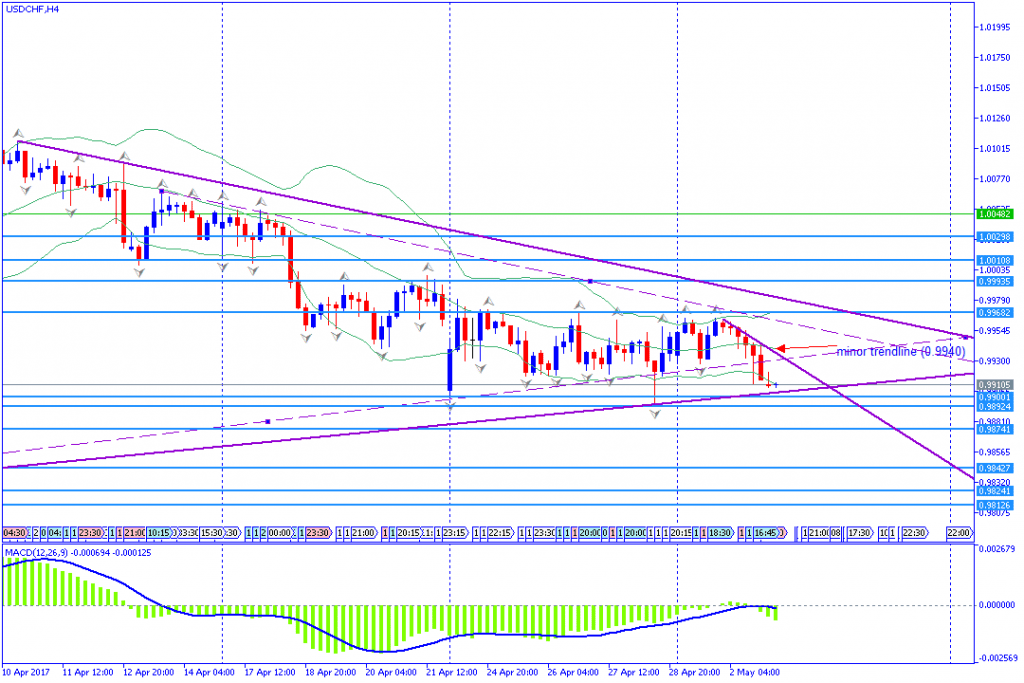Open the 00:00 news event marker
The width and height of the screenshot is (1024, 683).
pyautogui.click(x=280, y=533)
